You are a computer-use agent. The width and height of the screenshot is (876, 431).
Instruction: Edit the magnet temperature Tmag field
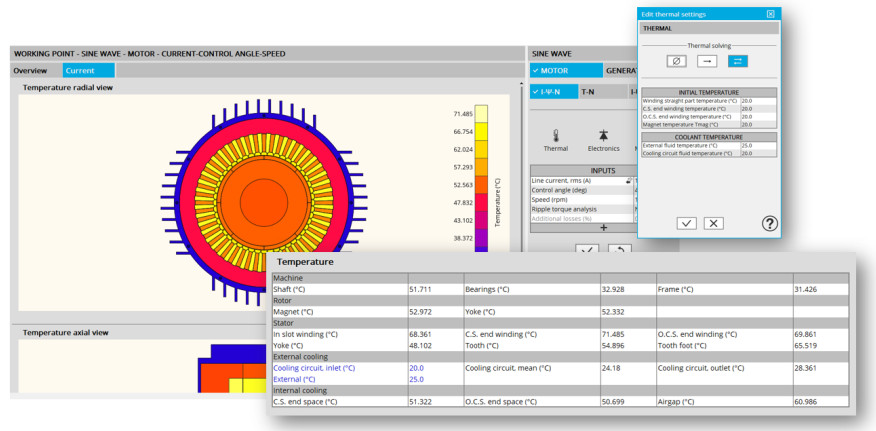click(759, 124)
